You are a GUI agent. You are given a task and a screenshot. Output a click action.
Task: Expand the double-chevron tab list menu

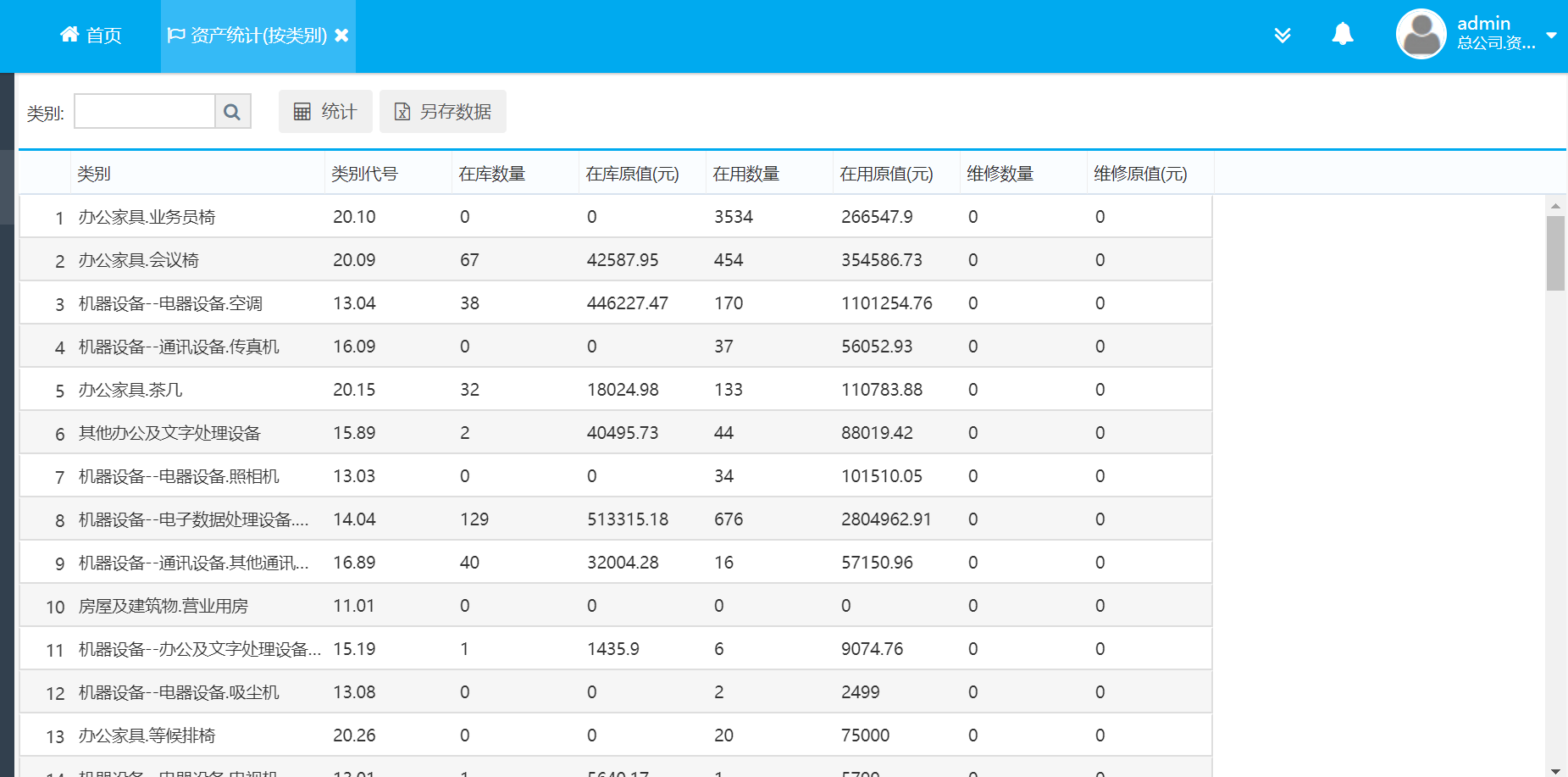(x=1283, y=35)
